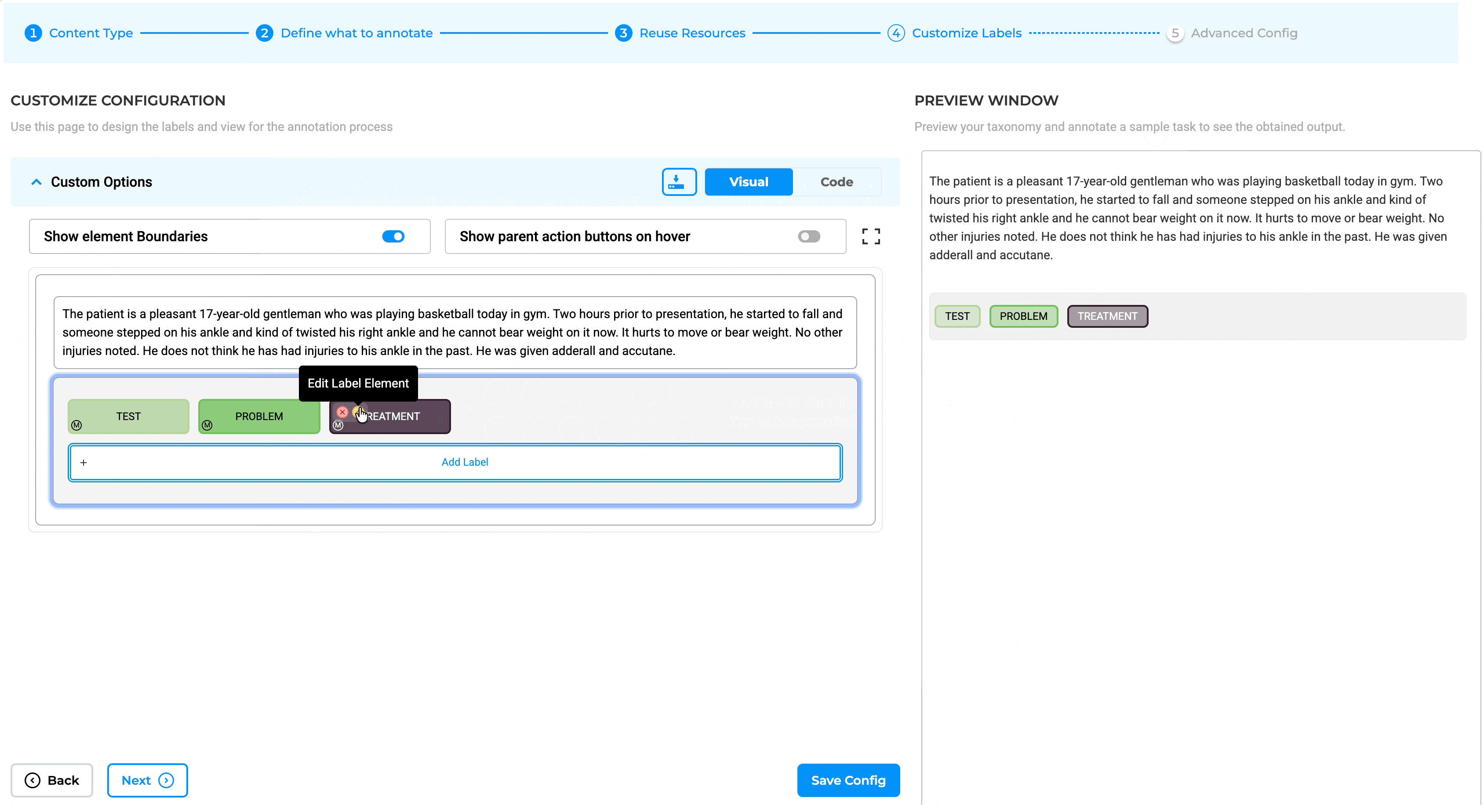Collapse the Custom Options section
The height and width of the screenshot is (812, 1484).
click(36, 181)
